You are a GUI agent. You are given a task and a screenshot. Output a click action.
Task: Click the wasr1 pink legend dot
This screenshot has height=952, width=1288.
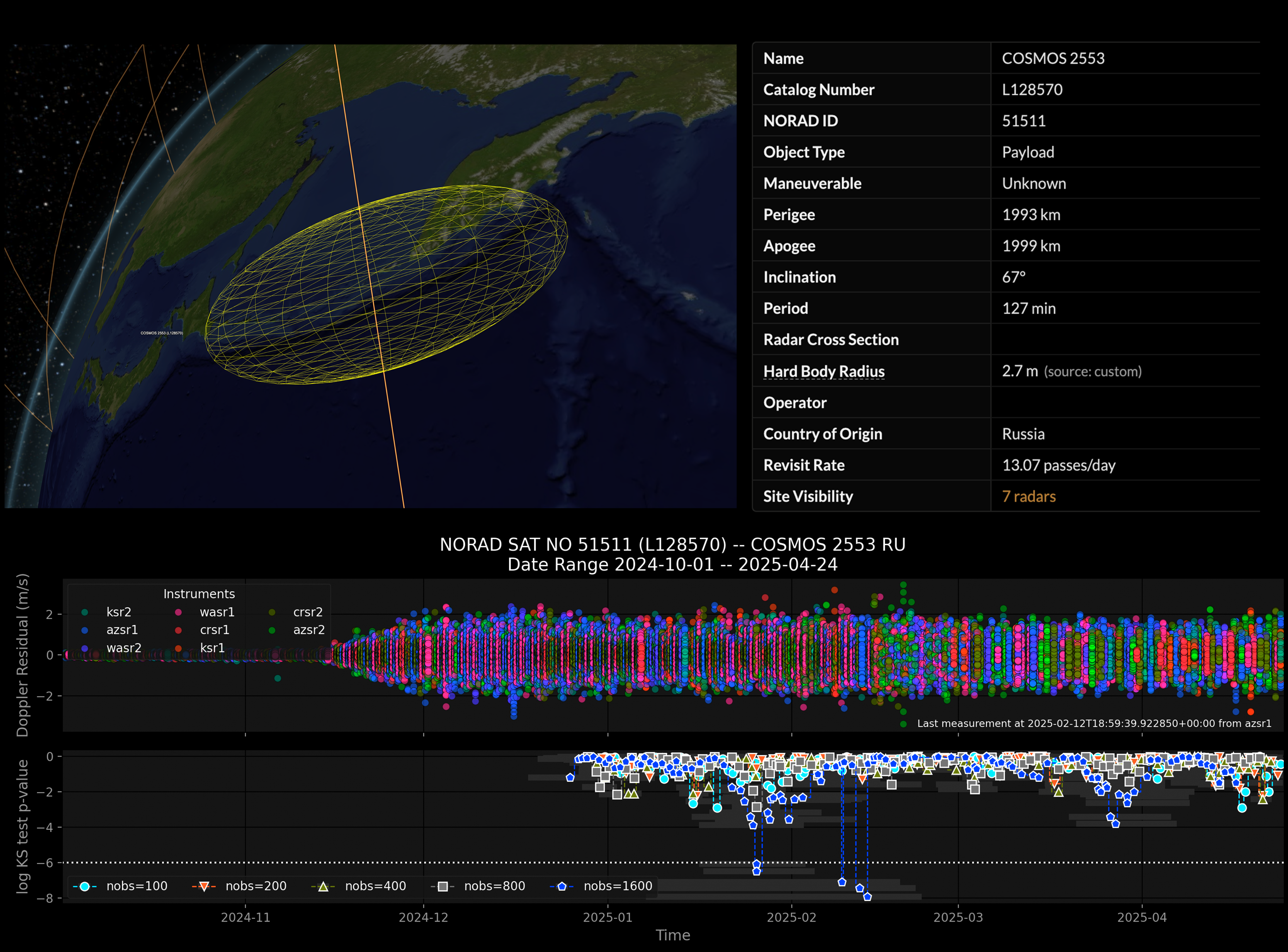(178, 612)
